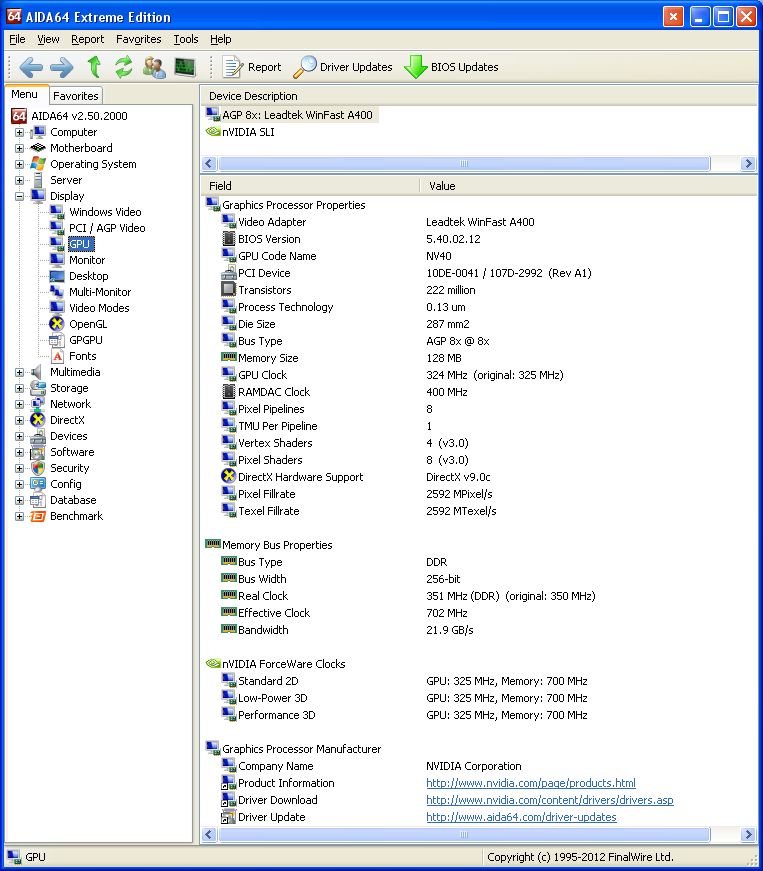Open the nvidia.com drivers.asp link
Image resolution: width=763 pixels, height=871 pixels.
coord(550,800)
